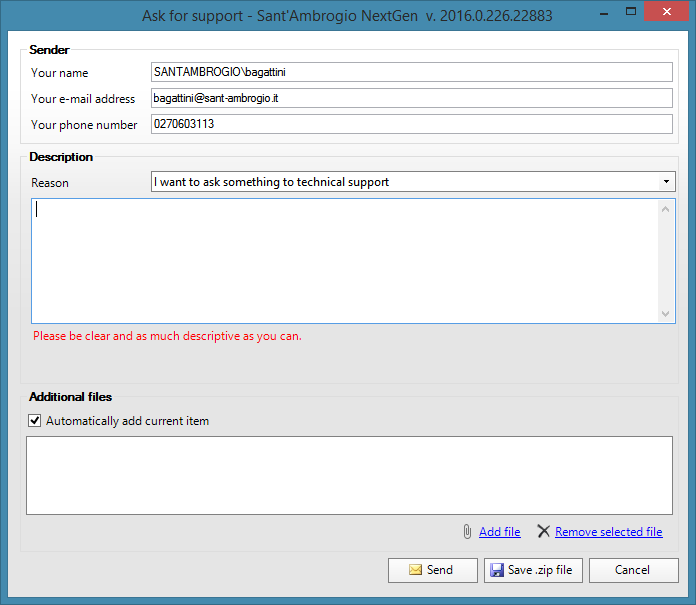Image resolution: width=696 pixels, height=605 pixels.
Task: Click the Add file link
Action: (x=499, y=532)
